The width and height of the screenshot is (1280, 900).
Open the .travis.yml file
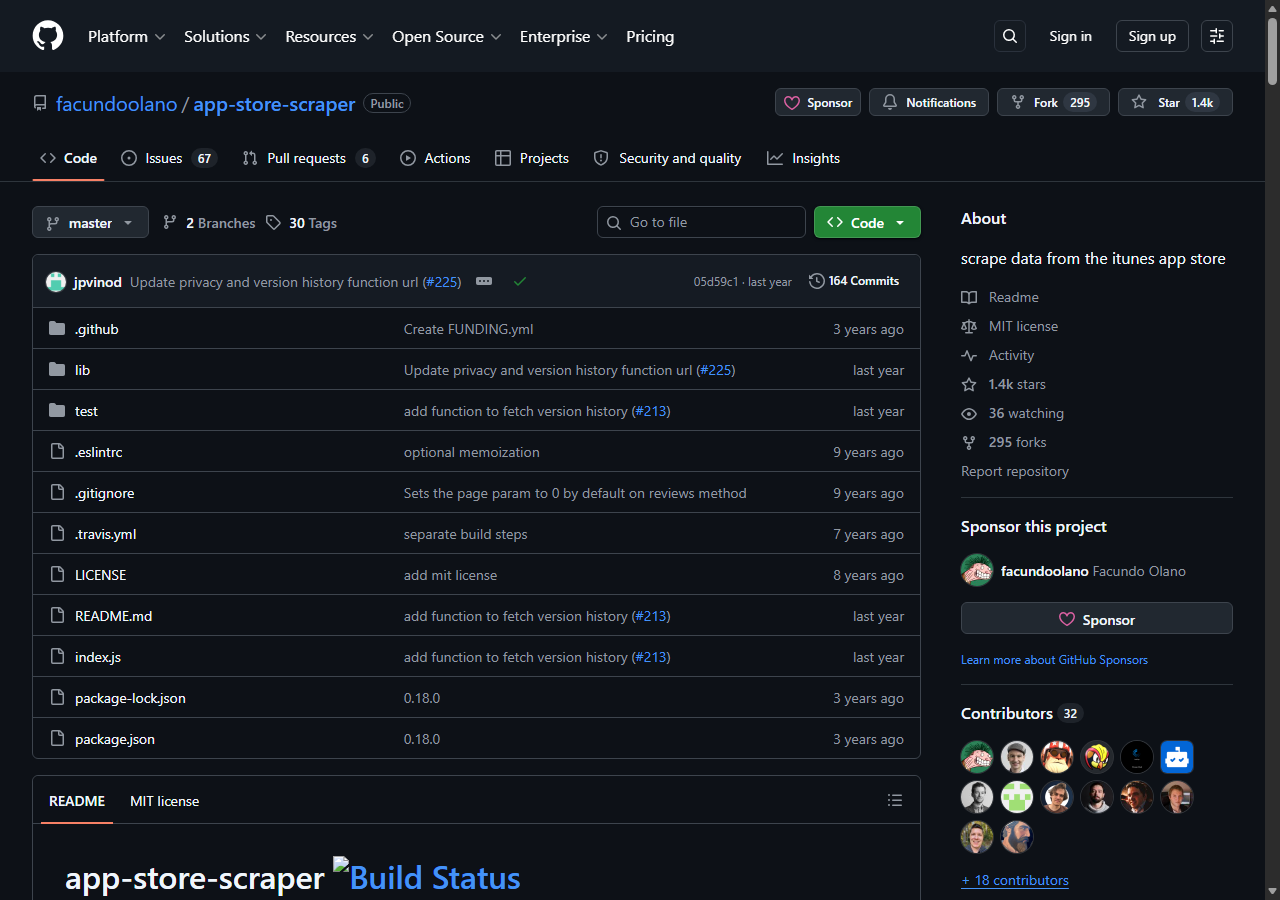tap(106, 534)
